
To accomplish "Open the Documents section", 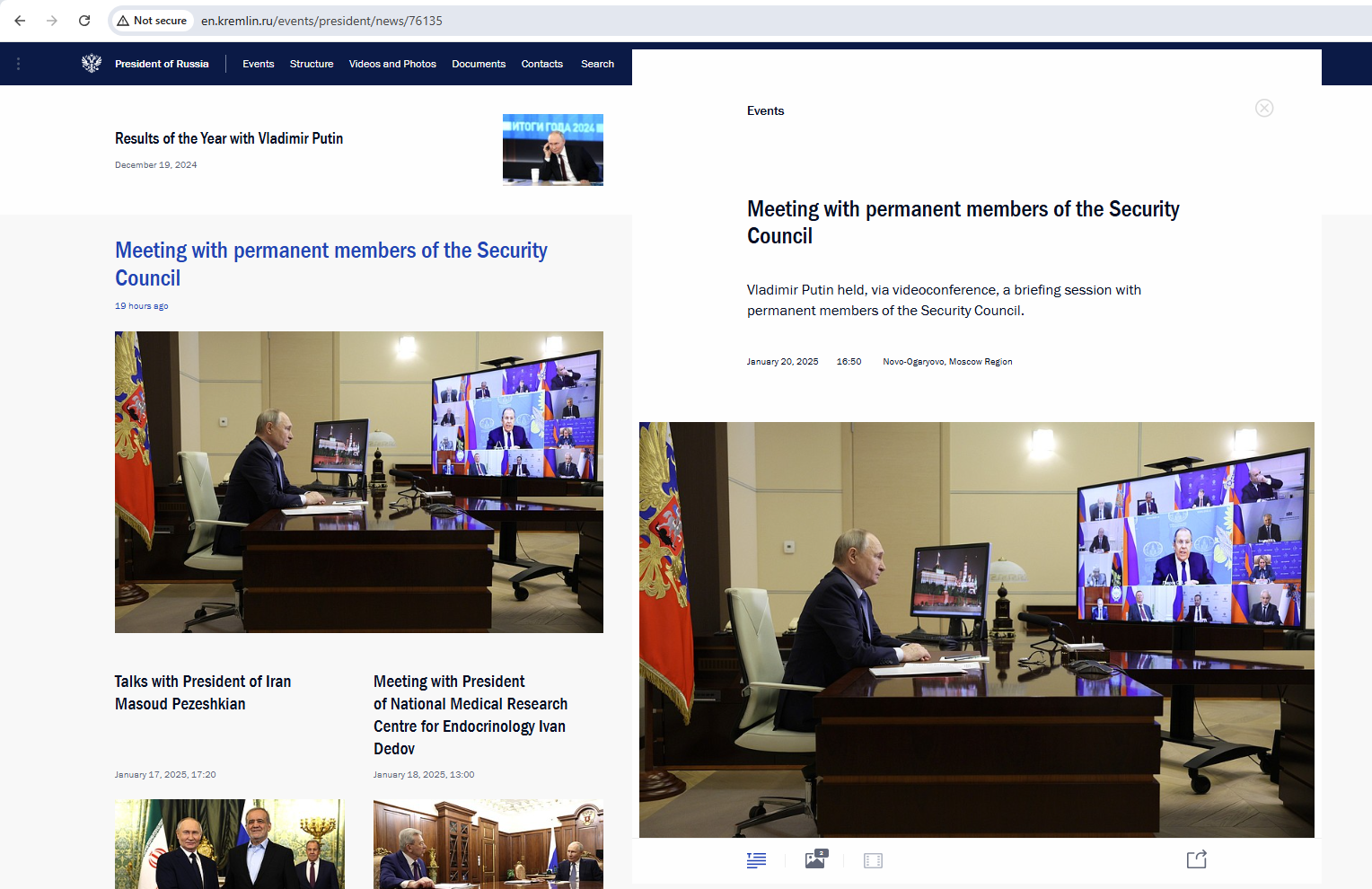I will pyautogui.click(x=478, y=64).
